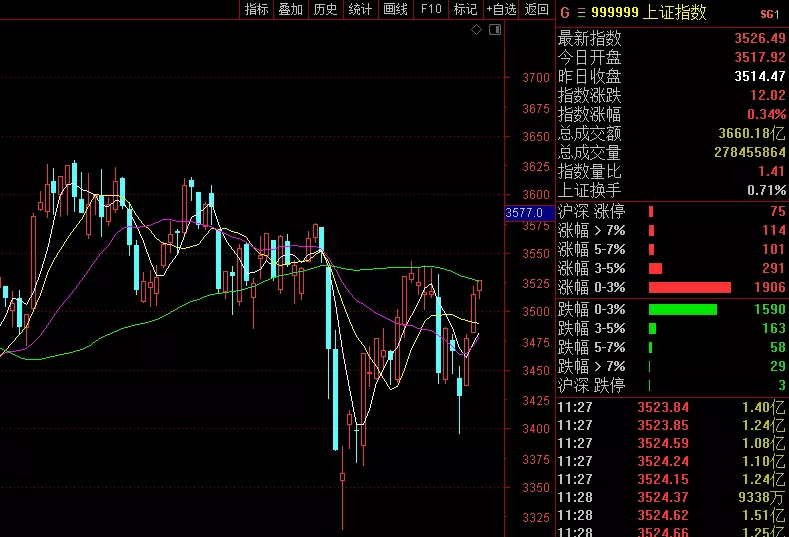The width and height of the screenshot is (789, 537).
Task: Click the tick row with volume 9338万
Action: (x=672, y=498)
